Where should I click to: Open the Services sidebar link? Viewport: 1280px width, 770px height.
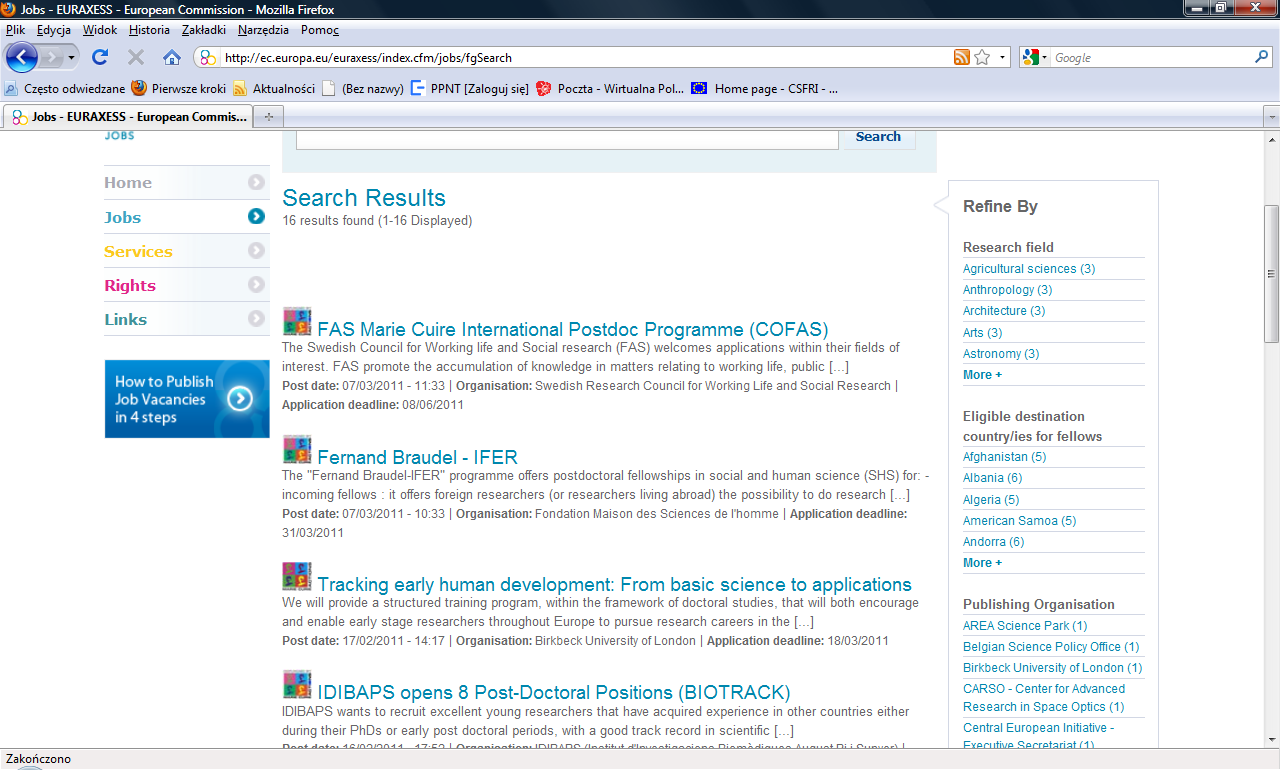tap(138, 251)
